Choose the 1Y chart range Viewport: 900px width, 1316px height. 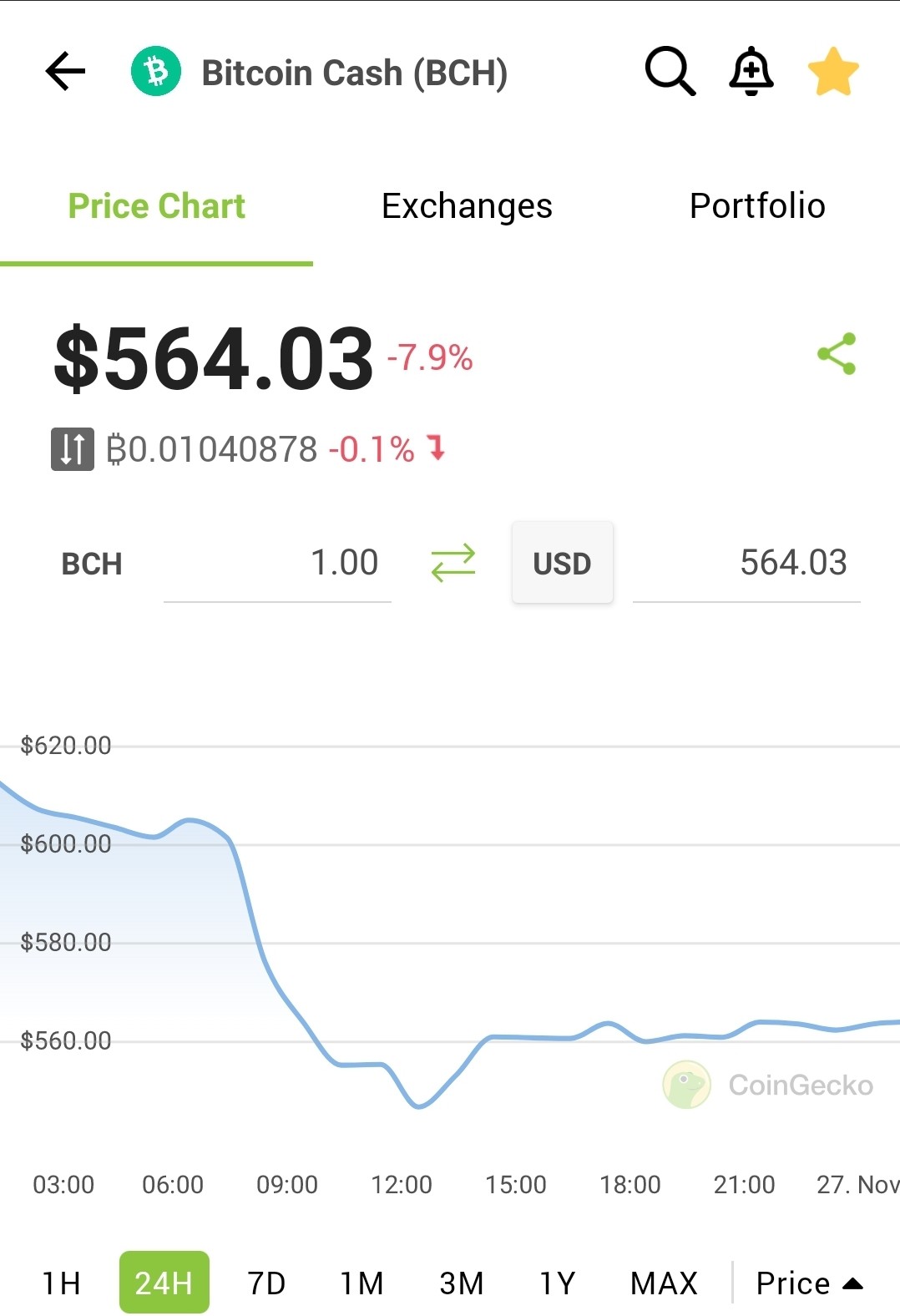pos(558,1283)
